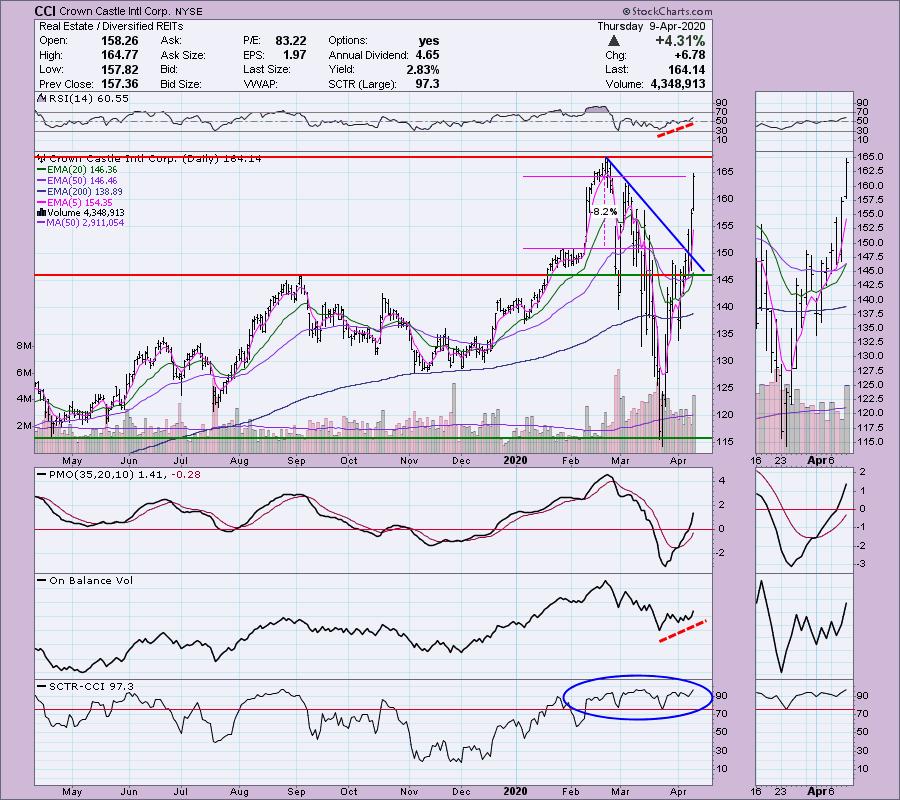Click the High value 164.77
This screenshot has width=900, height=800.
click(119, 55)
